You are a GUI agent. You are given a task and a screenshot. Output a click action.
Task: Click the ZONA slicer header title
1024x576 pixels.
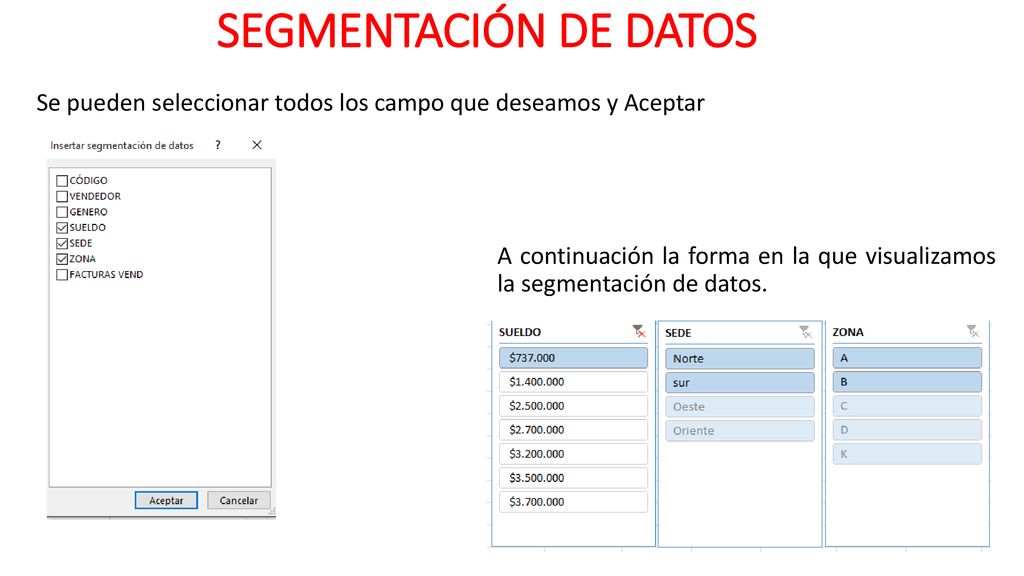[x=848, y=332]
